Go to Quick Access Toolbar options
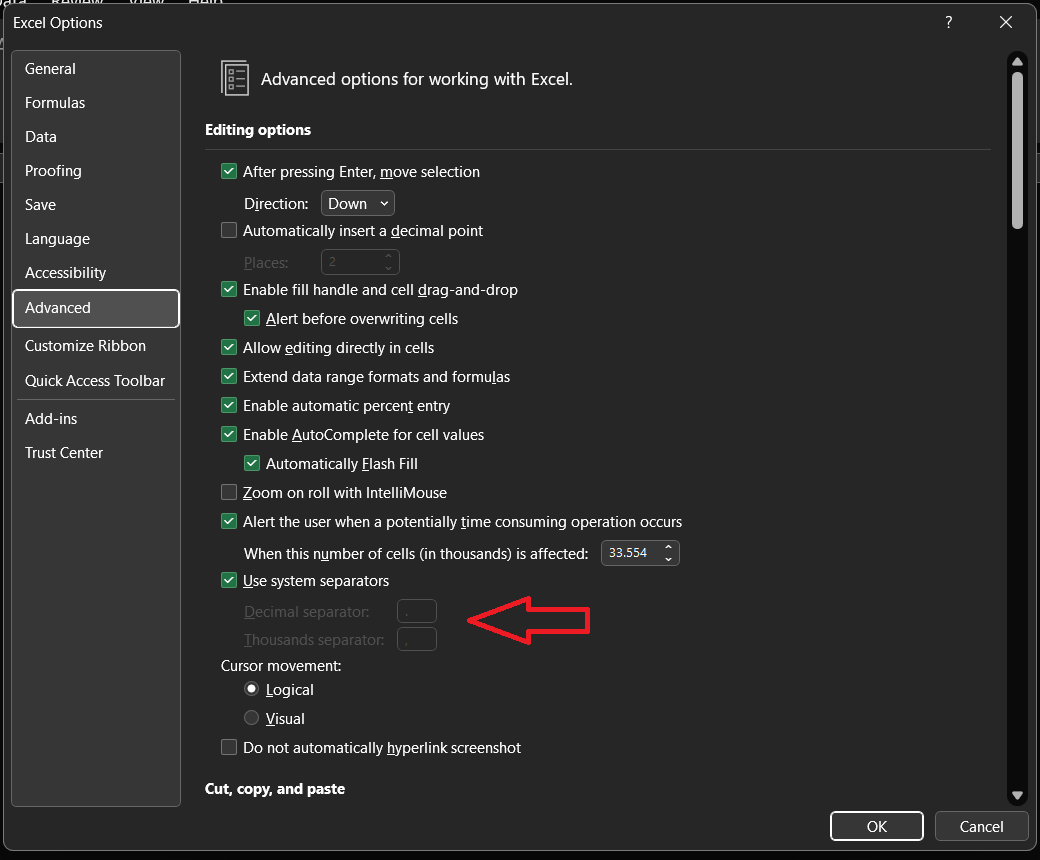The height and width of the screenshot is (860, 1040). [x=95, y=381]
